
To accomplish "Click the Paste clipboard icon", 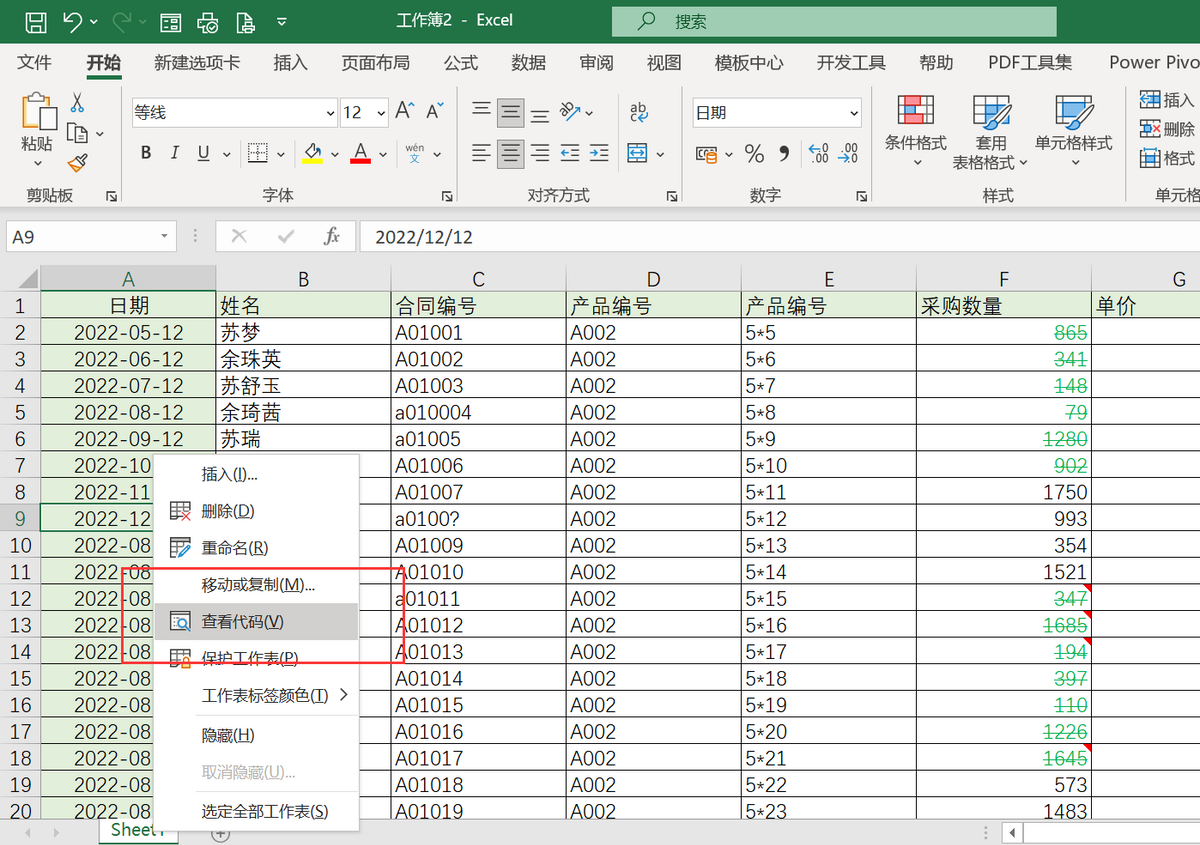I will [38, 112].
